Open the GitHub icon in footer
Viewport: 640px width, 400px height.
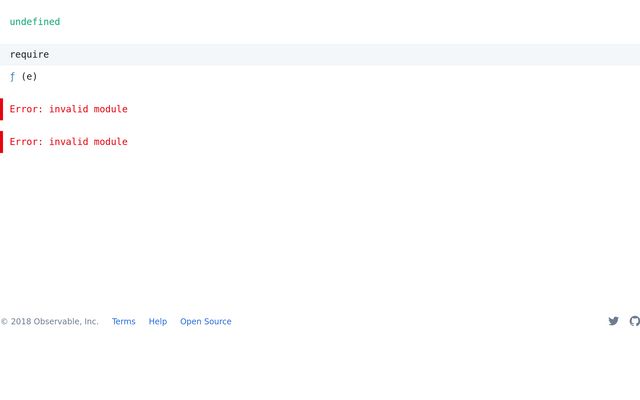[x=634, y=321]
